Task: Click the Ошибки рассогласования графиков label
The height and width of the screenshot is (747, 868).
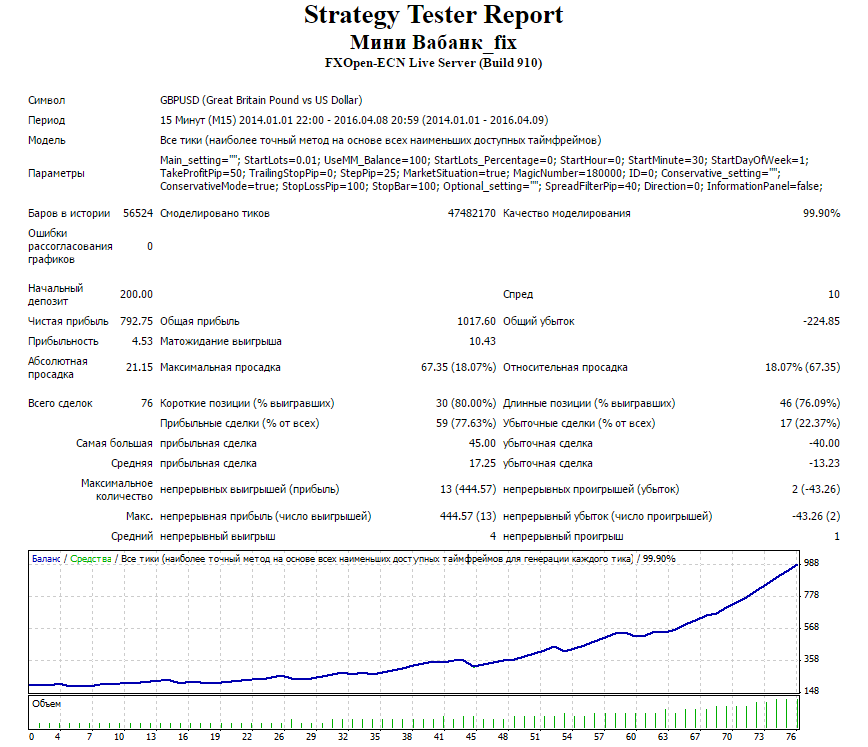Action: (x=70, y=246)
